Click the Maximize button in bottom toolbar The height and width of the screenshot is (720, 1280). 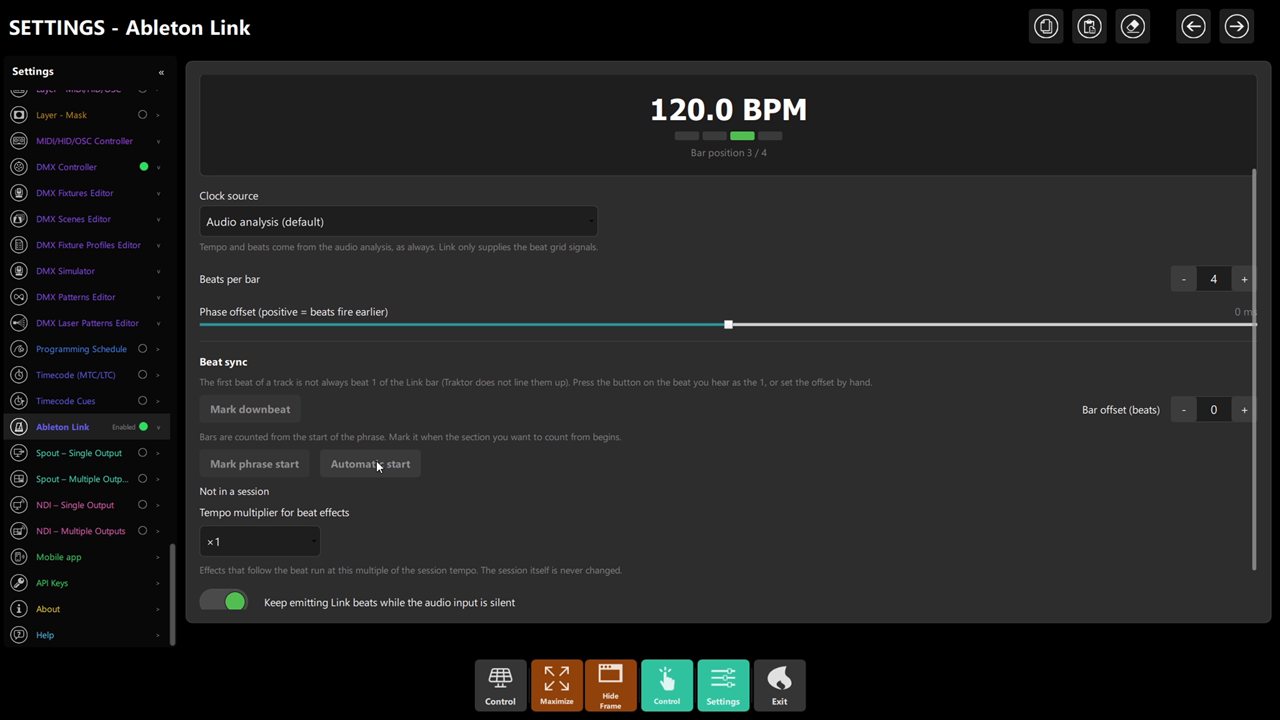pyautogui.click(x=556, y=685)
